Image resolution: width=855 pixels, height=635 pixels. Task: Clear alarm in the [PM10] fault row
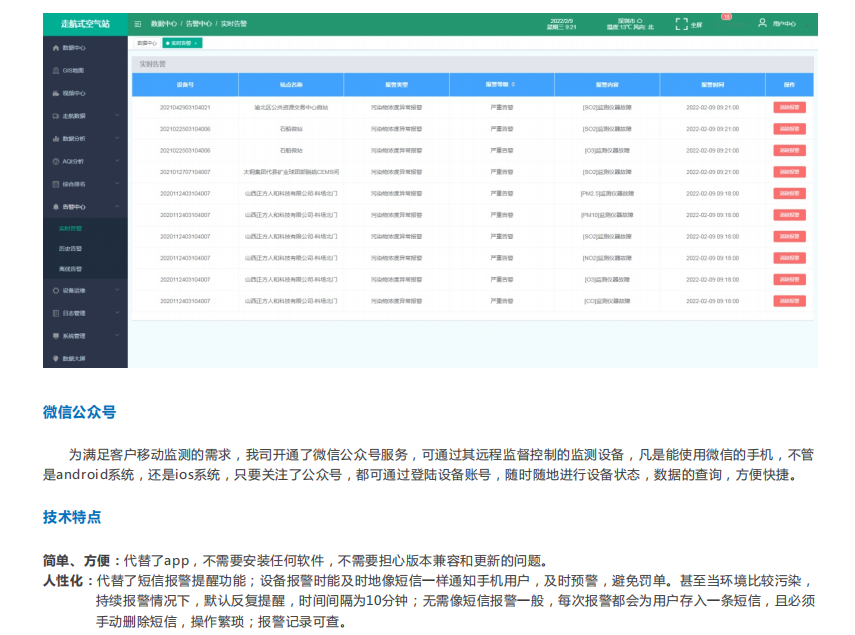789,215
